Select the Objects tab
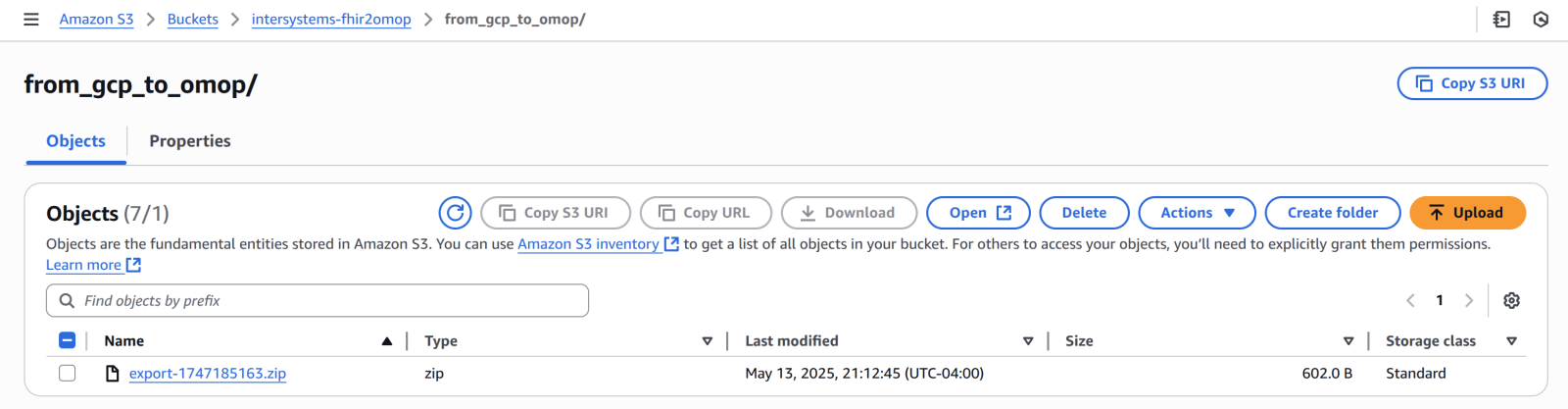Viewport: 1568px width, 409px height. point(75,141)
